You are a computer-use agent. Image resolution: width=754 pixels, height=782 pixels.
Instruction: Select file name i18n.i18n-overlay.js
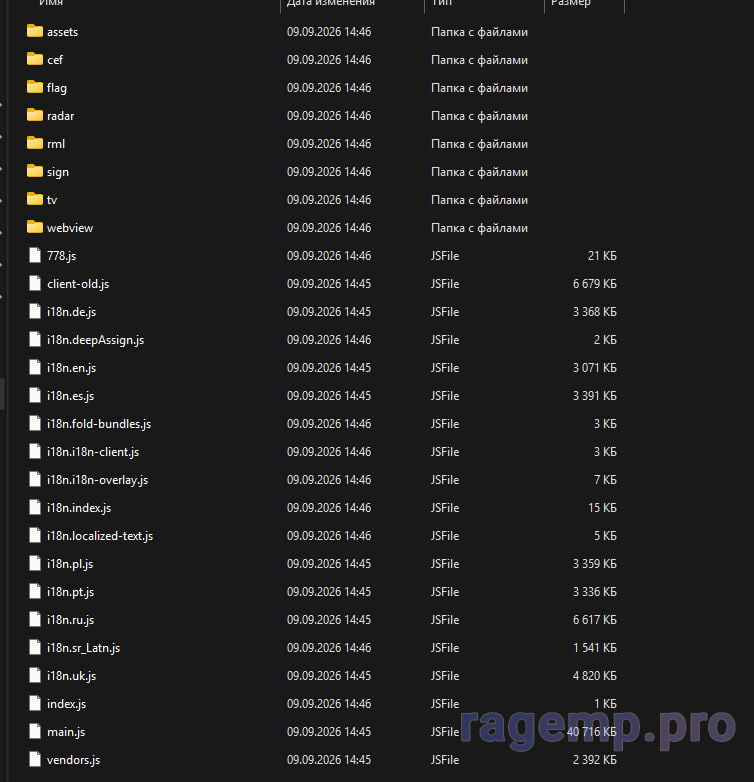pyautogui.click(x=98, y=480)
